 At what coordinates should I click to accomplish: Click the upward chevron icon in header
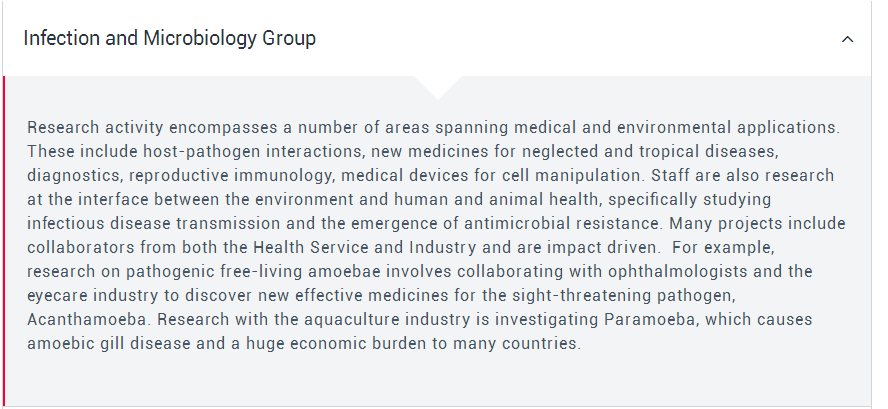coord(848,39)
